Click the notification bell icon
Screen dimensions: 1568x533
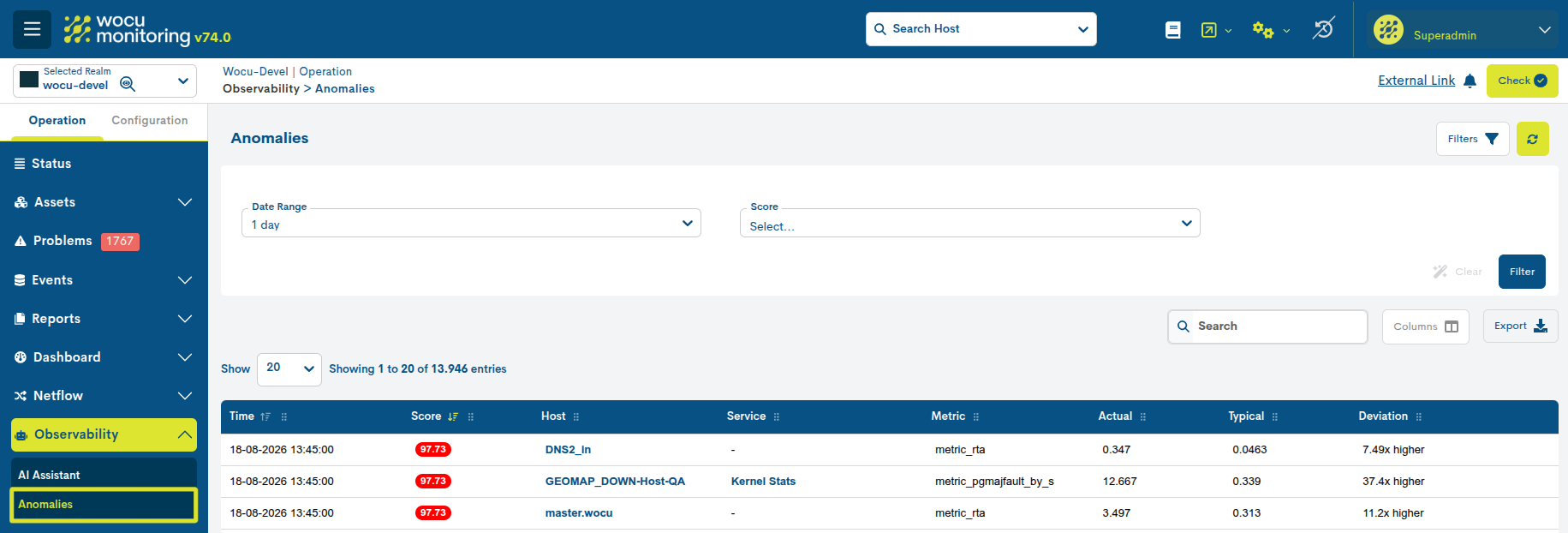coord(1470,81)
